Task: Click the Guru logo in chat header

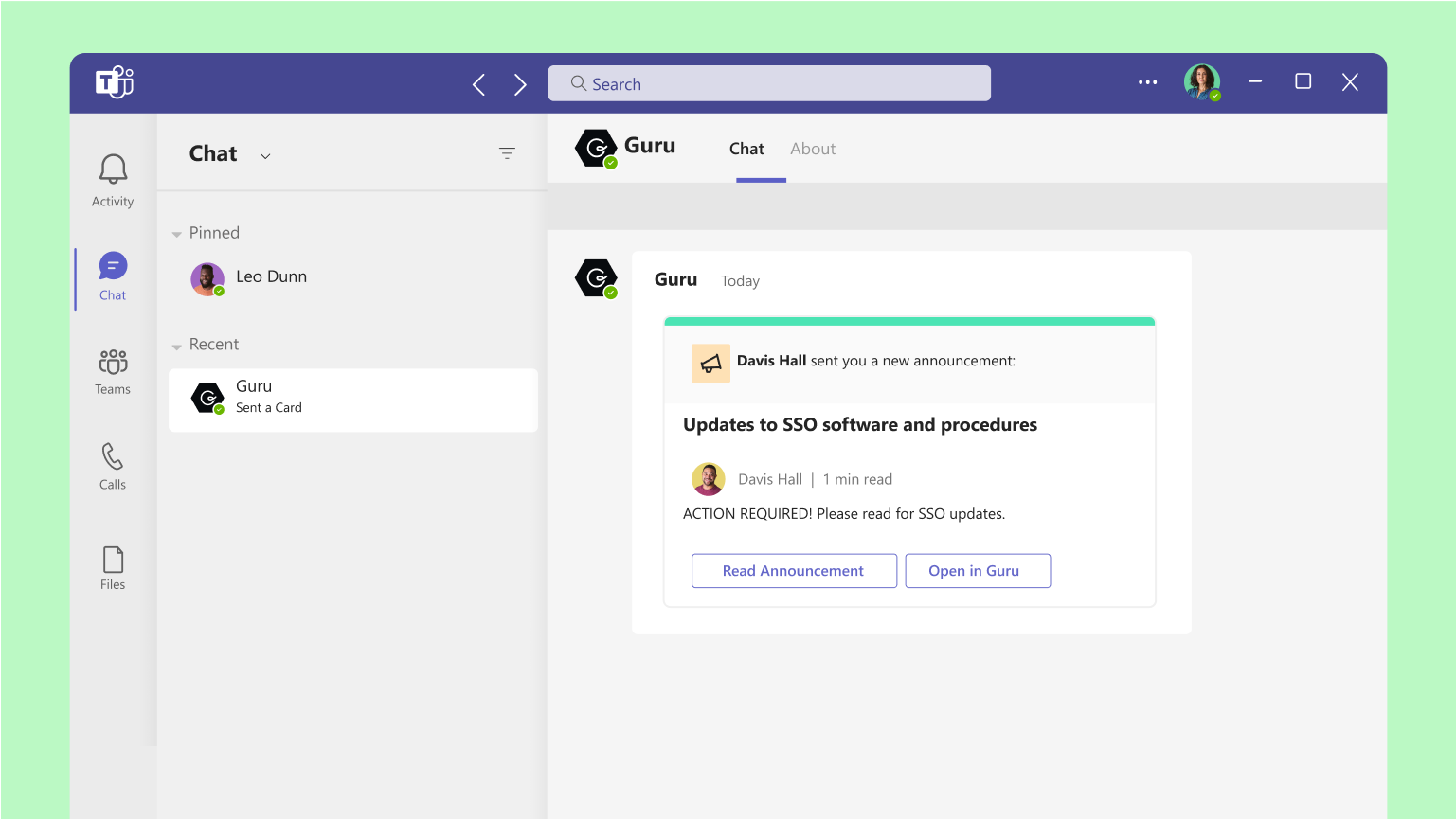Action: (x=596, y=149)
